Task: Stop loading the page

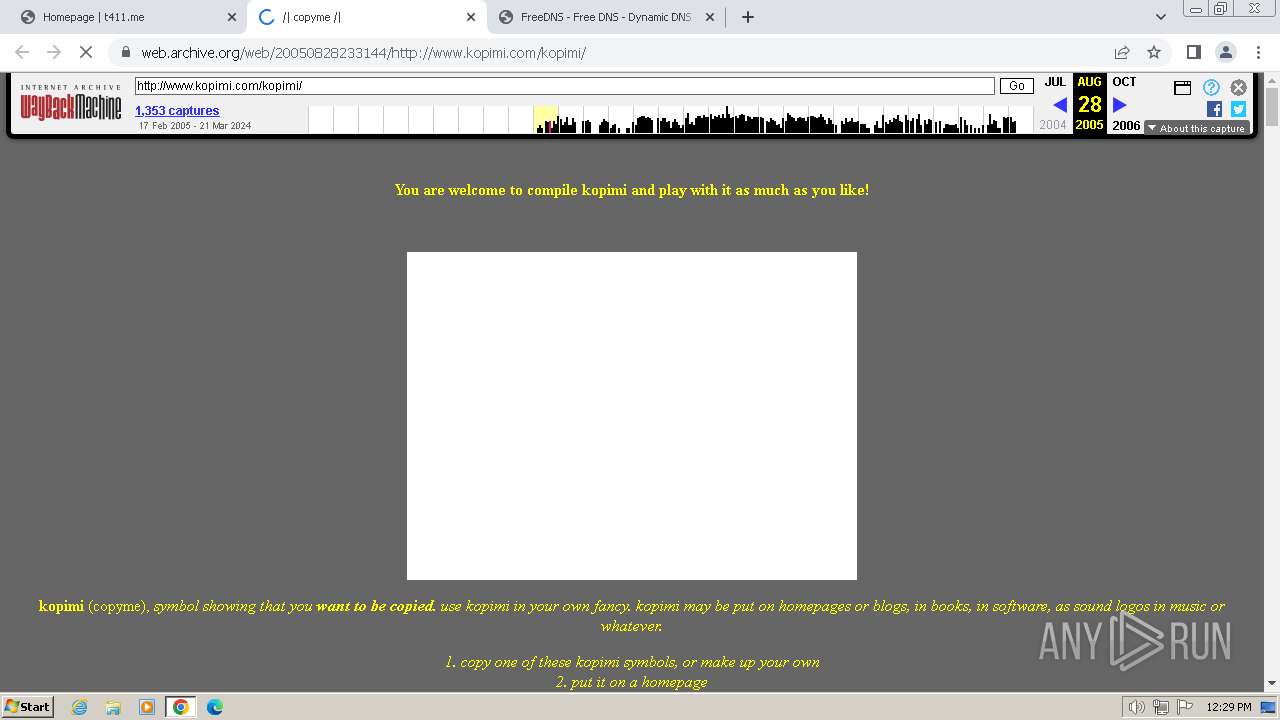Action: pyautogui.click(x=86, y=52)
